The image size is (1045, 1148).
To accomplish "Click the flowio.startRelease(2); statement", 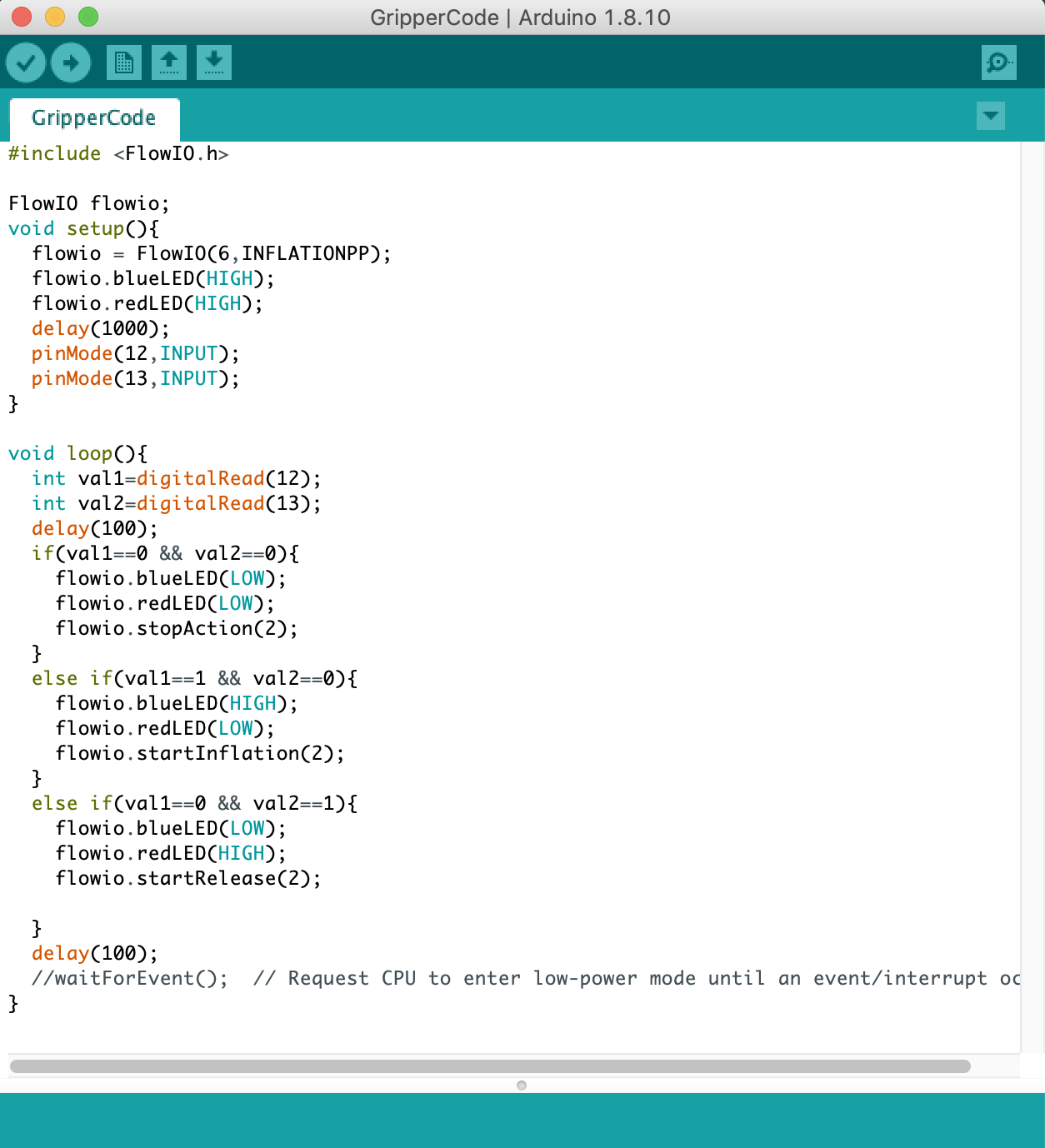I will point(188,879).
